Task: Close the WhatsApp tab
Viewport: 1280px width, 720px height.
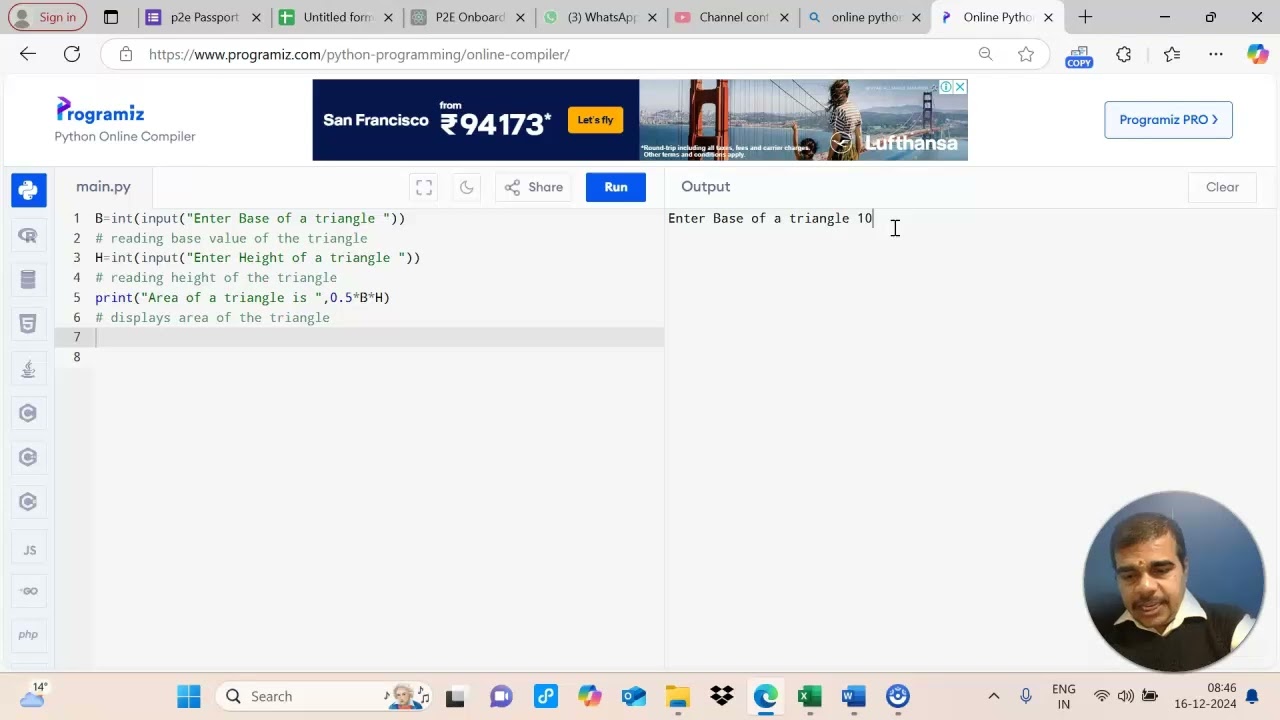Action: [652, 17]
